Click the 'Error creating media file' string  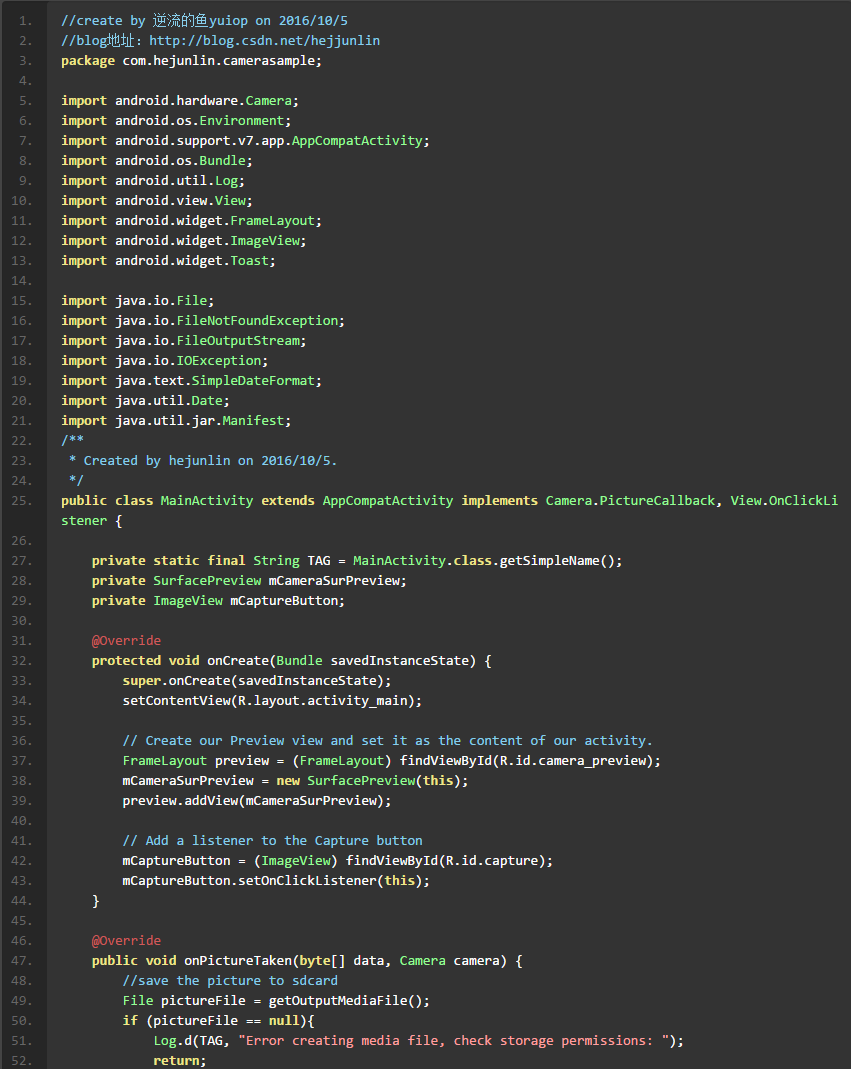click(453, 1040)
